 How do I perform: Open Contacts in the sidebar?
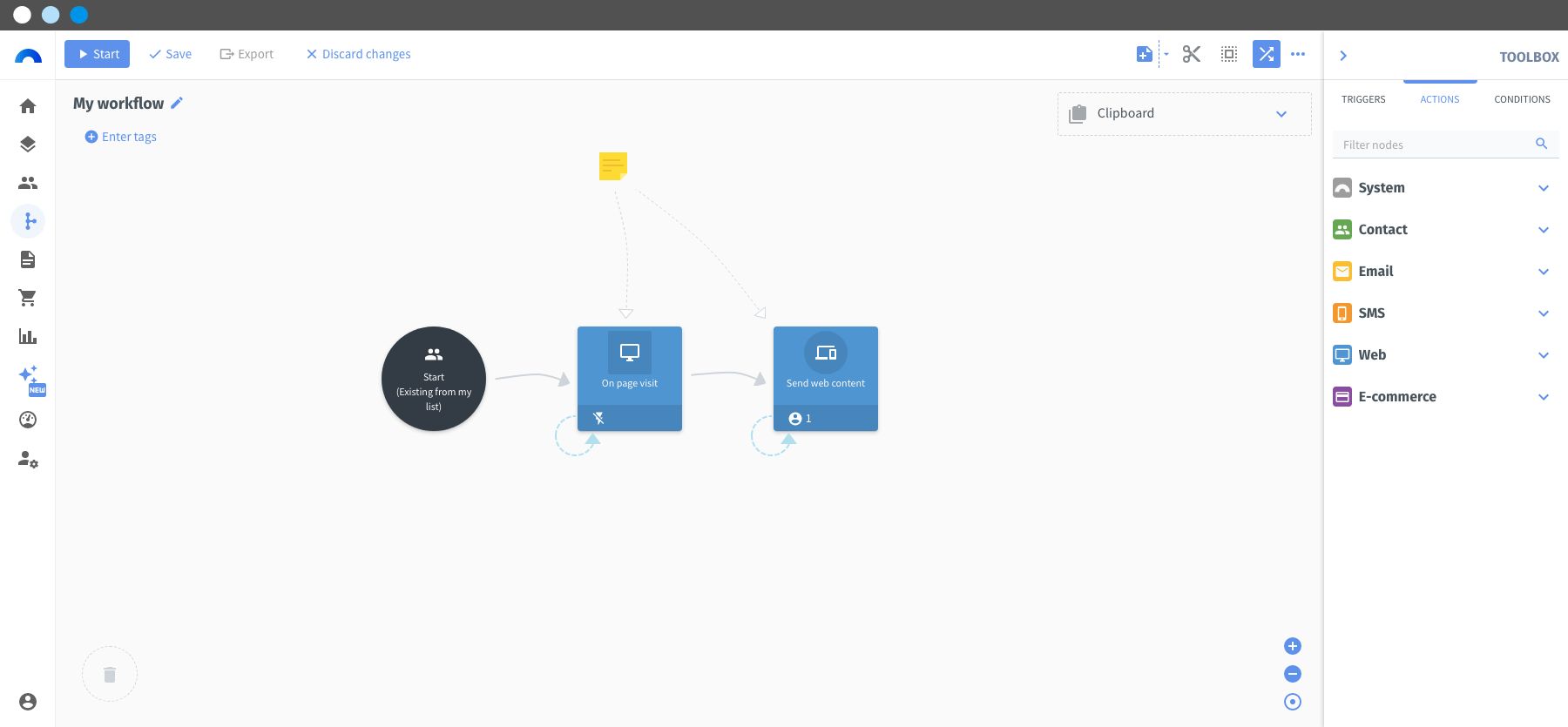coord(28,183)
